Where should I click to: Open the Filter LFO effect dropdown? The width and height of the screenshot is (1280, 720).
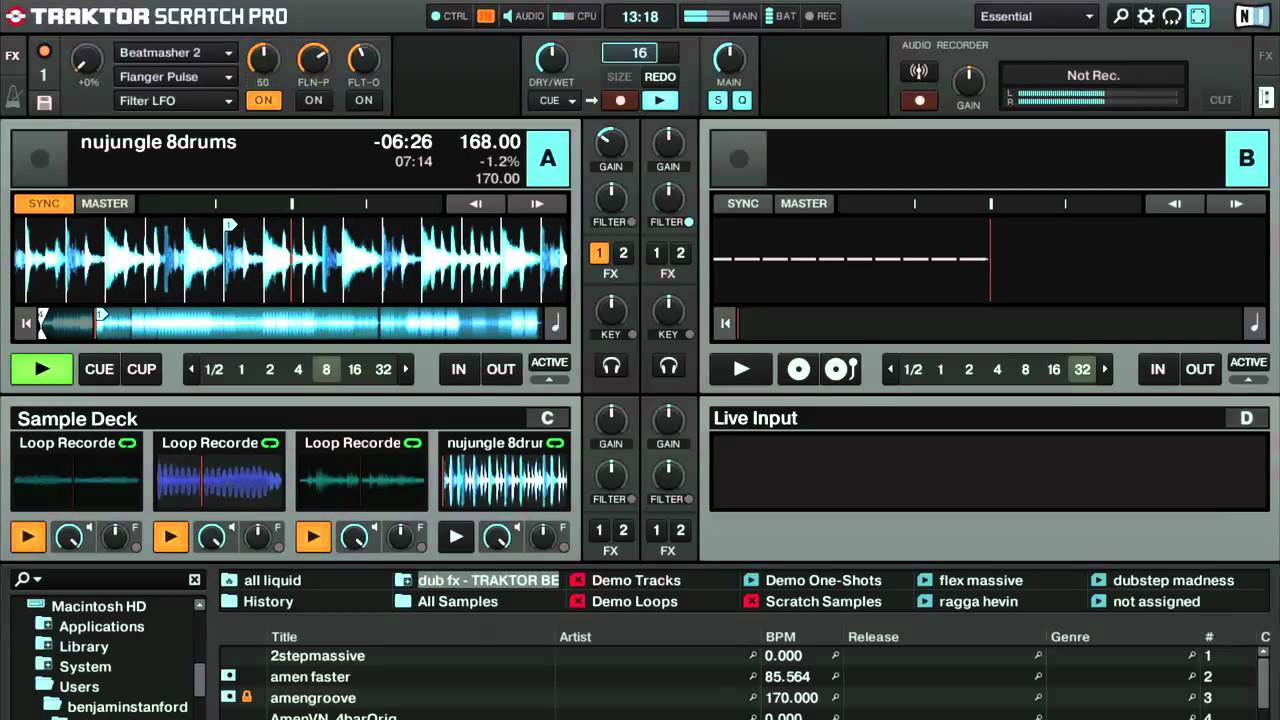(x=175, y=101)
